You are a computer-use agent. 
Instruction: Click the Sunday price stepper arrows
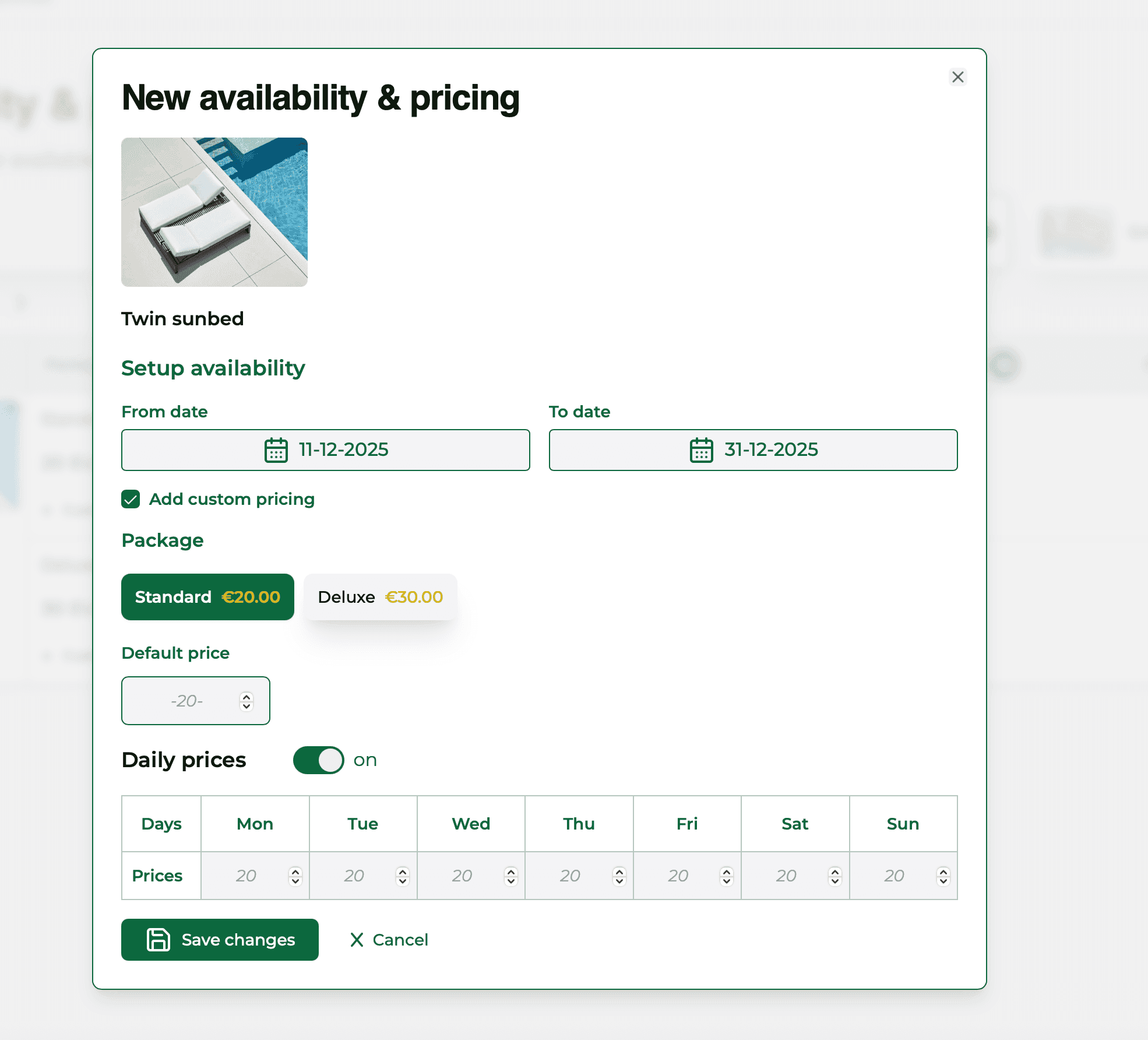click(943, 876)
